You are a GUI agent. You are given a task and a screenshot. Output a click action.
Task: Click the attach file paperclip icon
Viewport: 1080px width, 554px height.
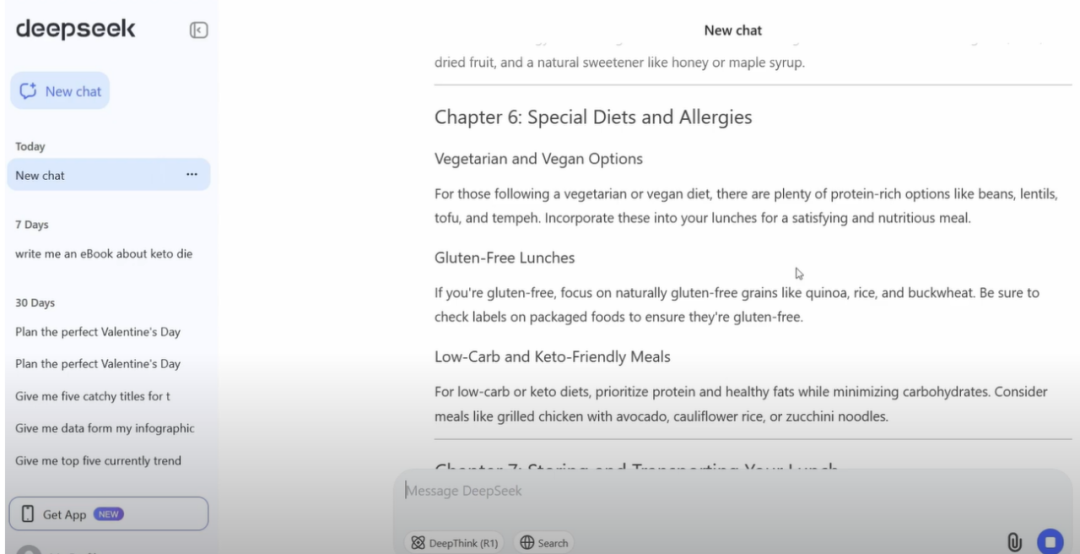coord(1014,542)
